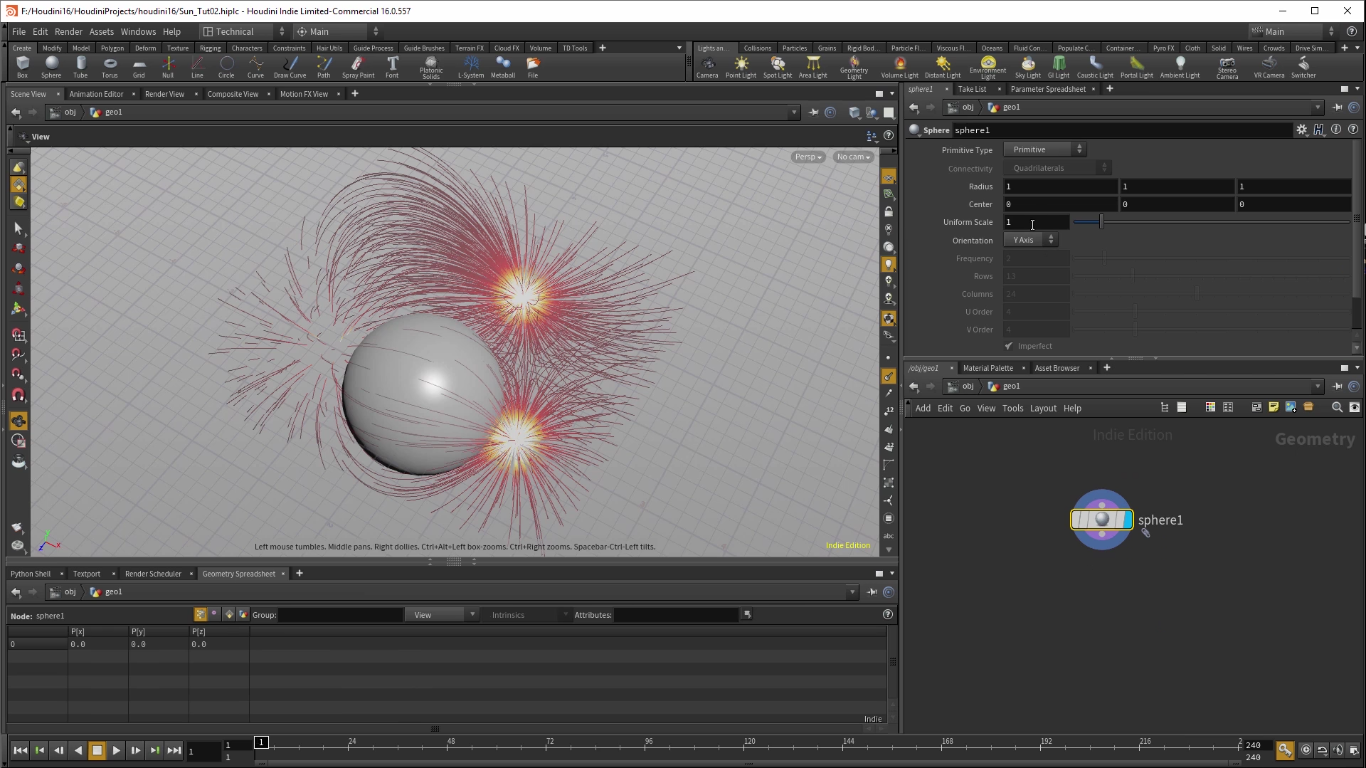The image size is (1366, 768).
Task: Open the Render menu
Action: [x=68, y=32]
